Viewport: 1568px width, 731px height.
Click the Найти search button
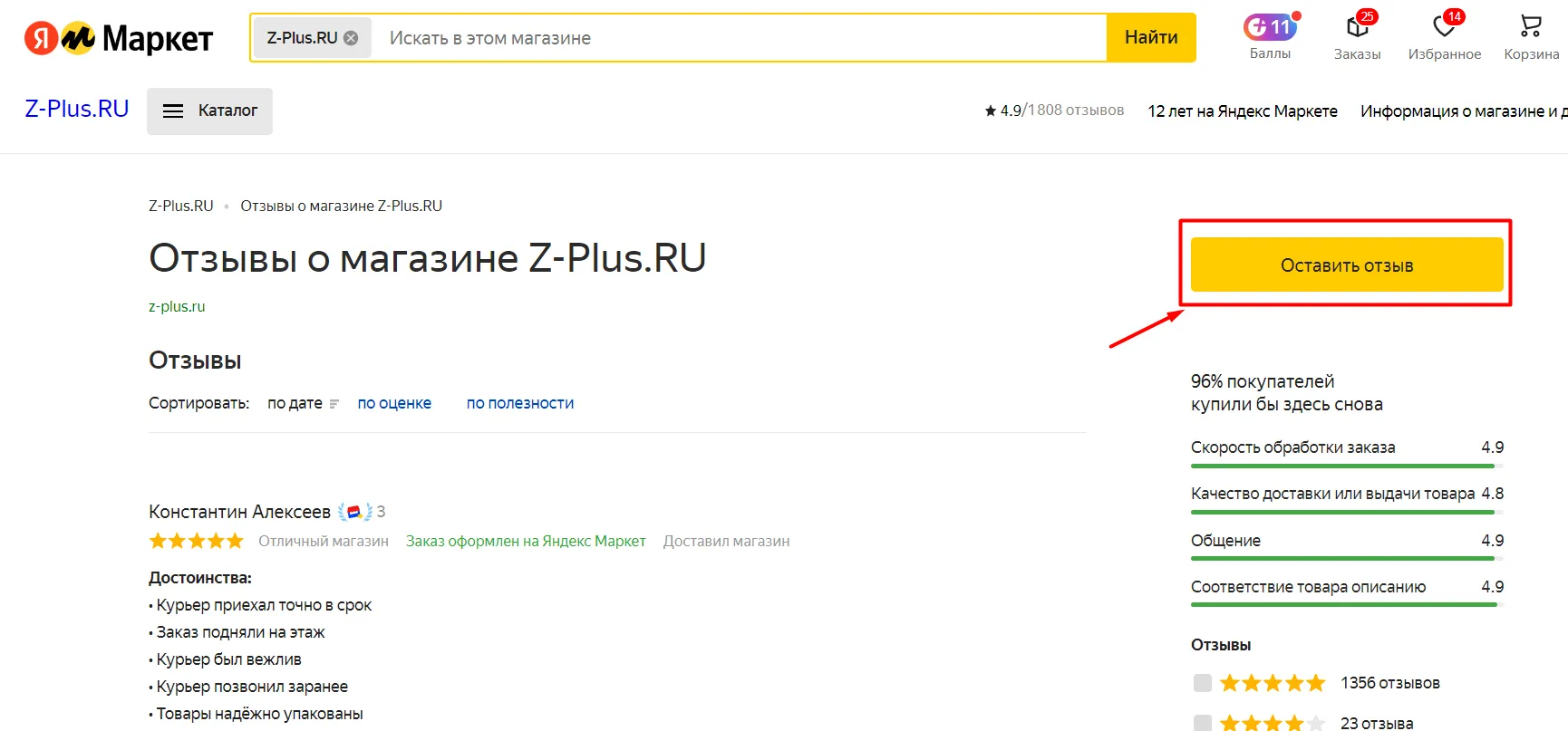[x=1151, y=38]
